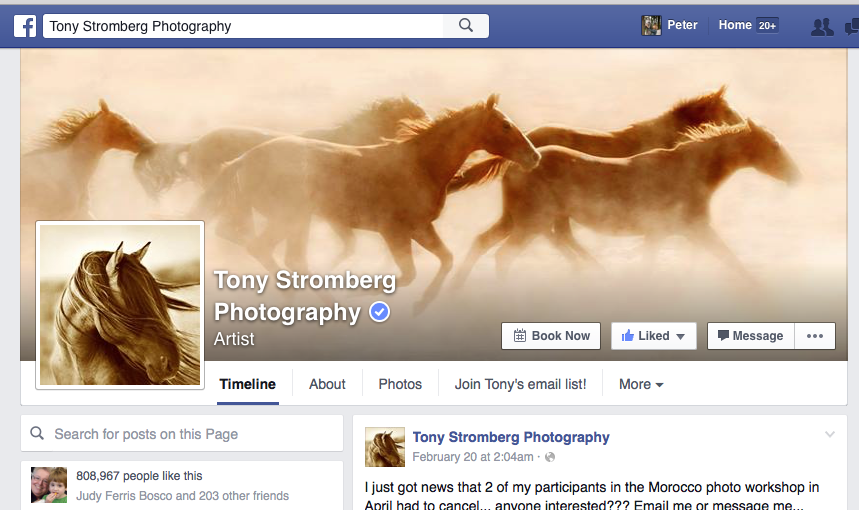
Task: Open Peter's profile name link
Action: [682, 25]
